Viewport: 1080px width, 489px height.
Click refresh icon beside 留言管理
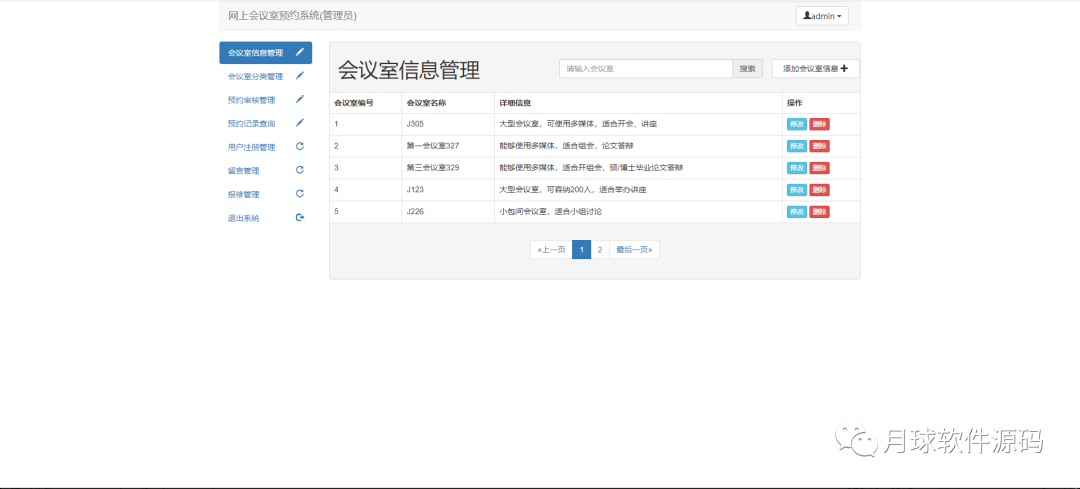click(x=300, y=170)
